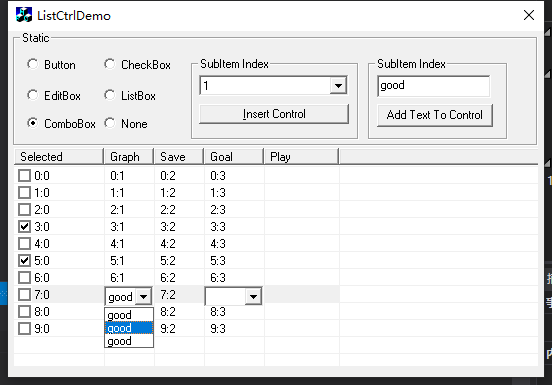Image resolution: width=552 pixels, height=385 pixels.
Task: Click the cell 7:2
Action: coord(168,295)
